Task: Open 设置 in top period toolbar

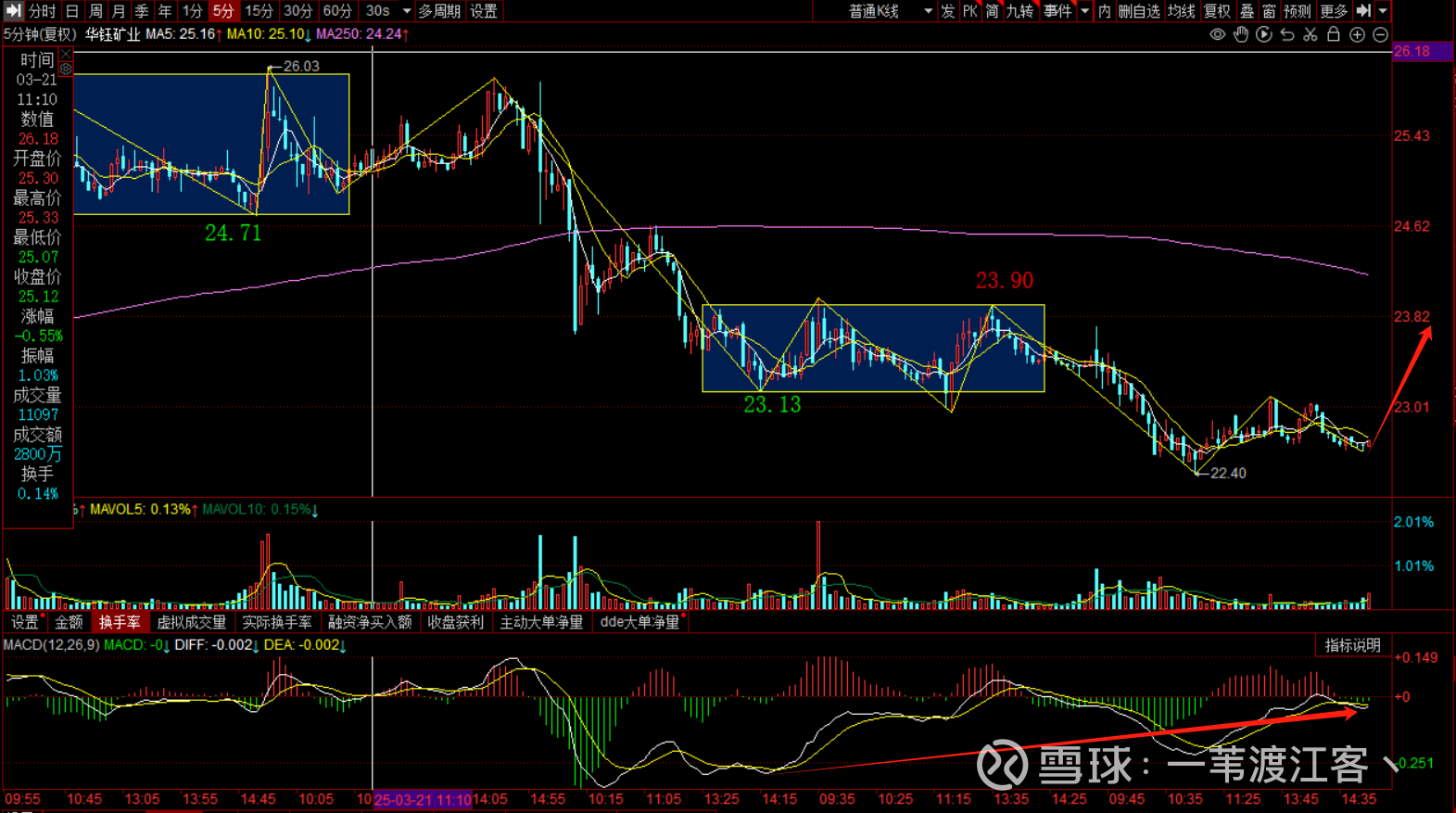Action: (x=484, y=11)
